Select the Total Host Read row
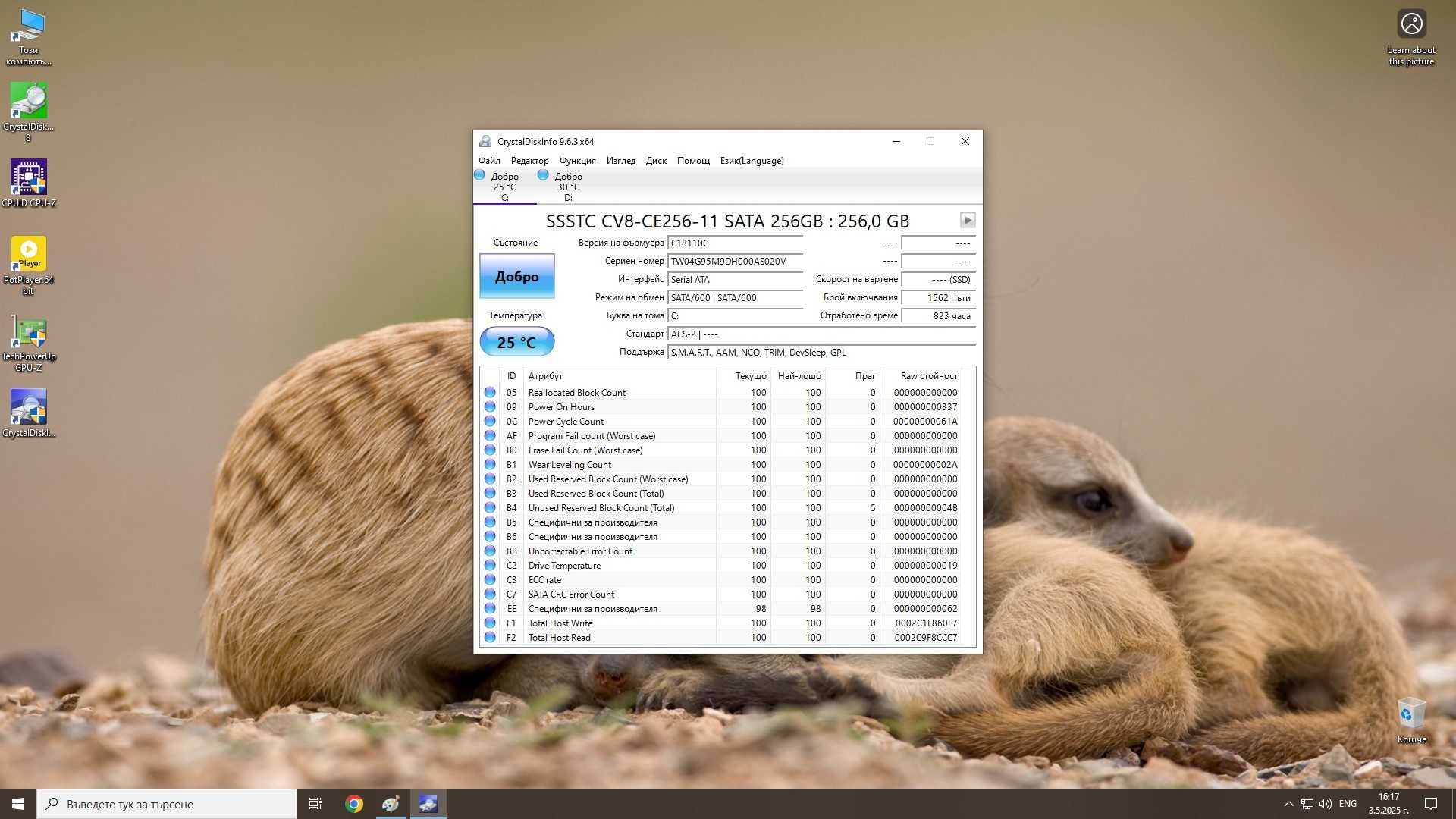 (721, 638)
